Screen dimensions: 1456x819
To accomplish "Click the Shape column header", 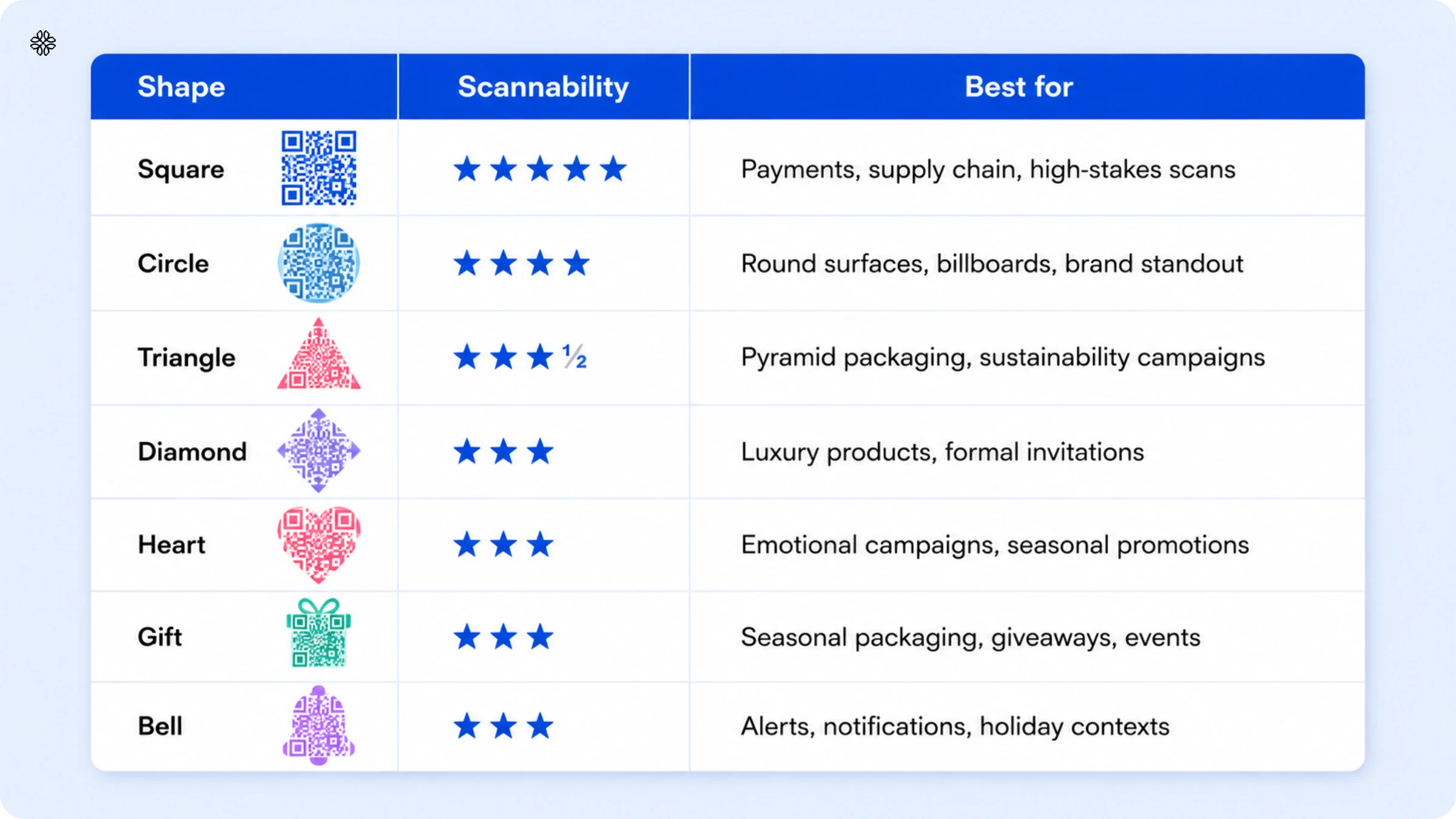I will (x=181, y=87).
